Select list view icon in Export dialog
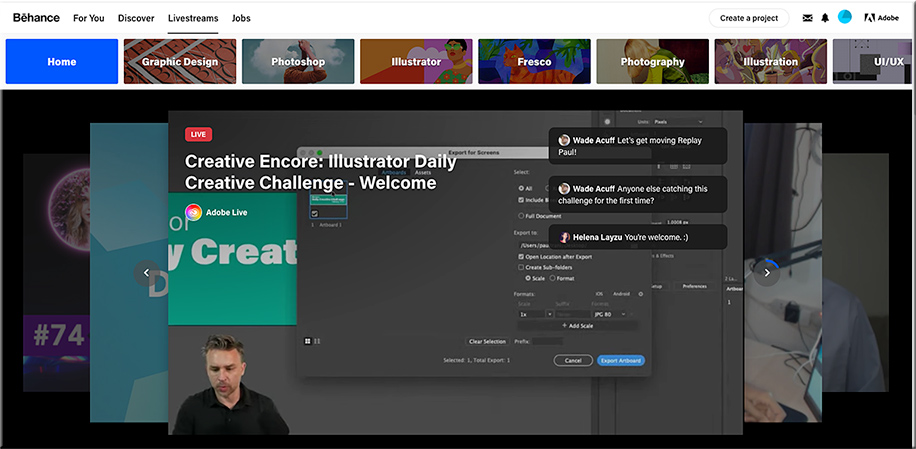Screen dimensions: 916x449 click(x=317, y=341)
